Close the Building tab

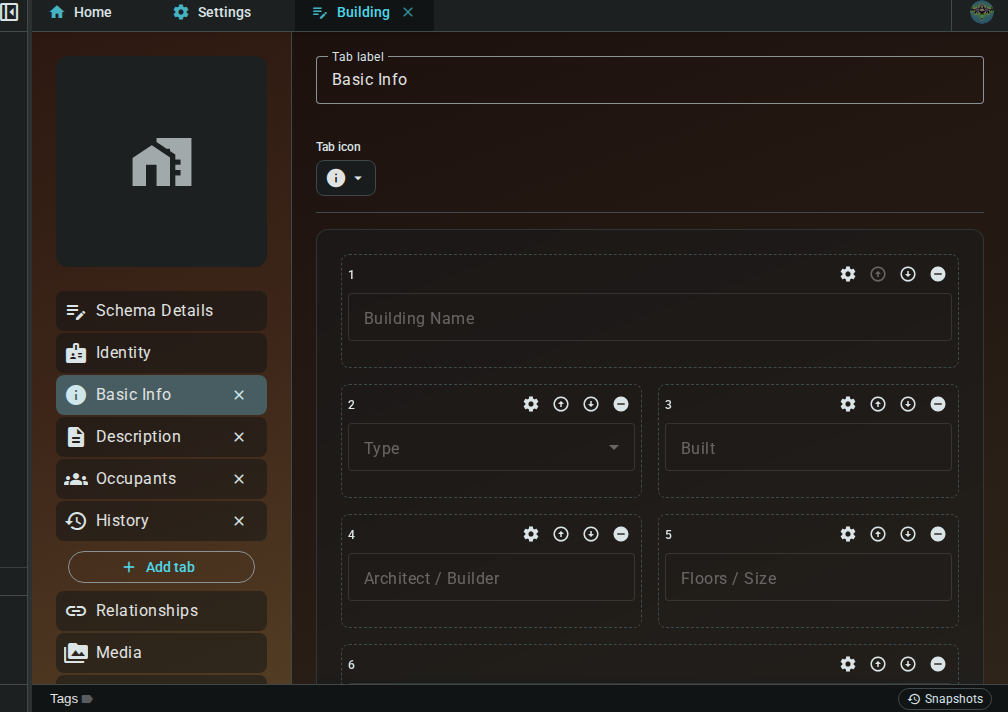(408, 12)
